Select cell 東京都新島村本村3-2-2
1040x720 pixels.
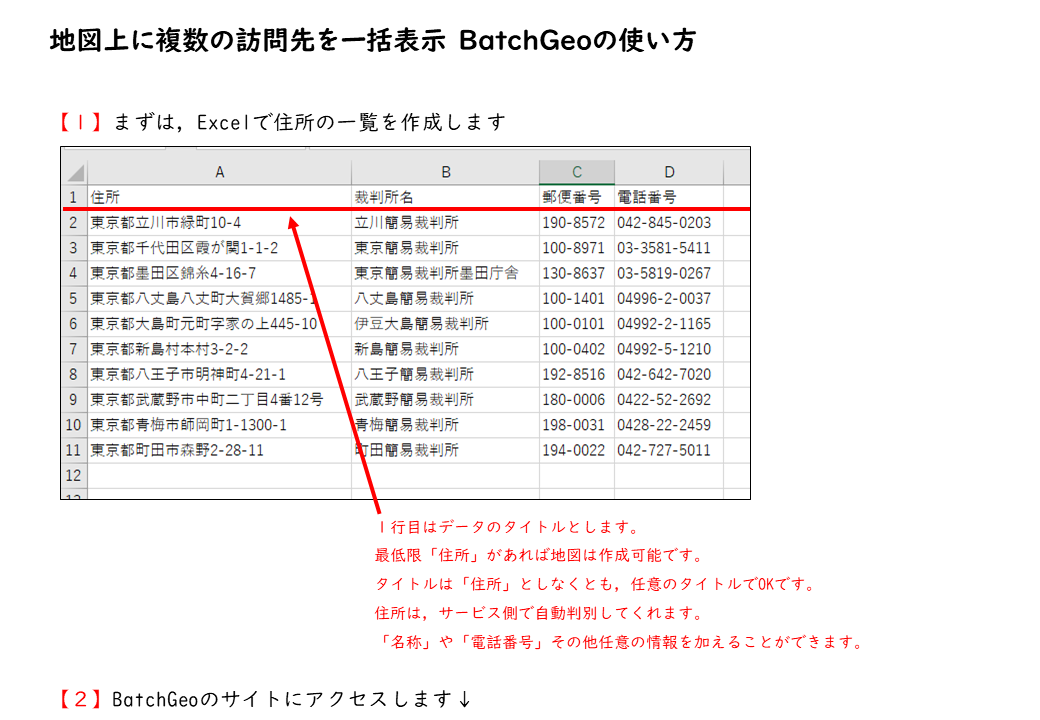pos(220,349)
